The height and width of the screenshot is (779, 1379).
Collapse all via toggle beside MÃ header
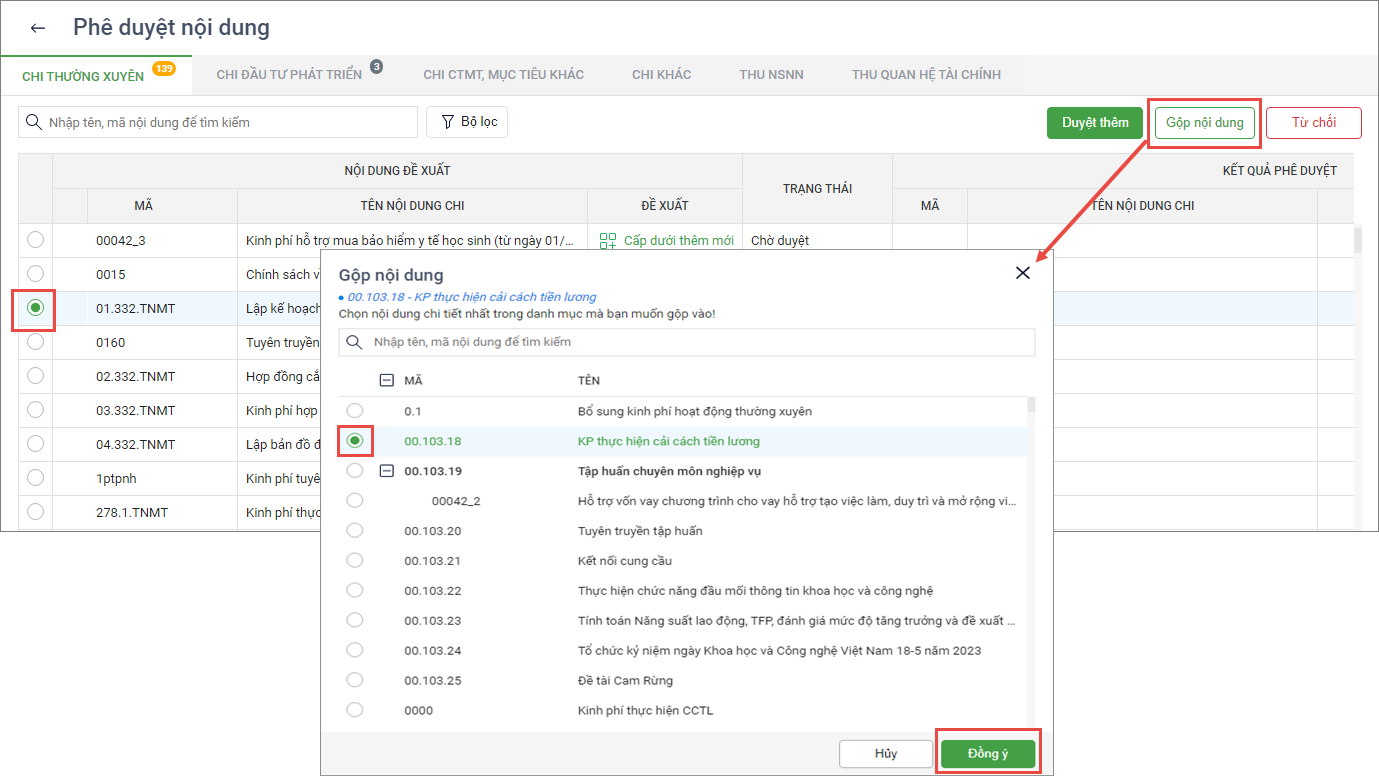pyautogui.click(x=386, y=380)
